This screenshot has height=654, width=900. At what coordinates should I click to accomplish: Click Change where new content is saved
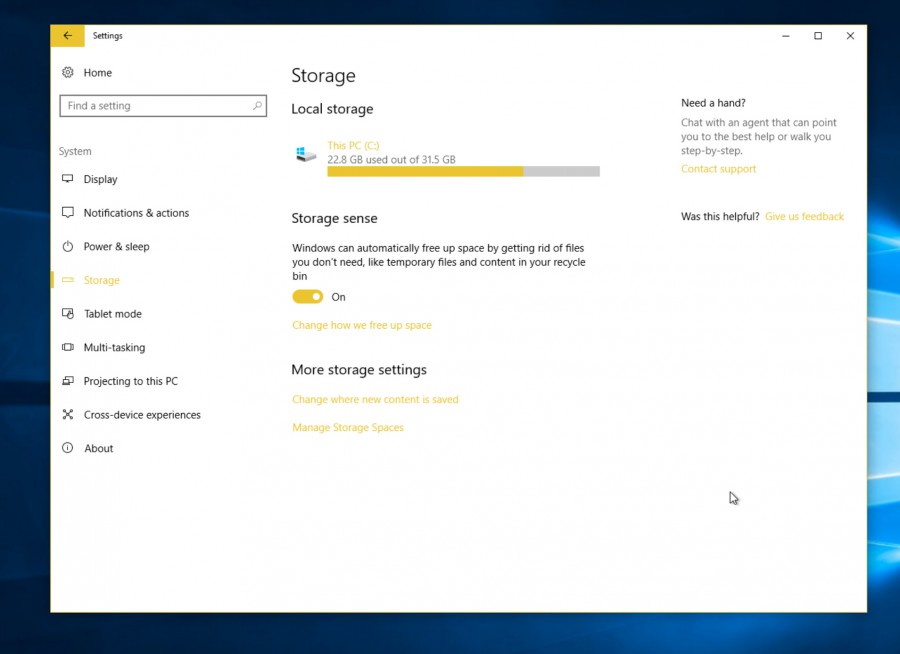(x=375, y=399)
